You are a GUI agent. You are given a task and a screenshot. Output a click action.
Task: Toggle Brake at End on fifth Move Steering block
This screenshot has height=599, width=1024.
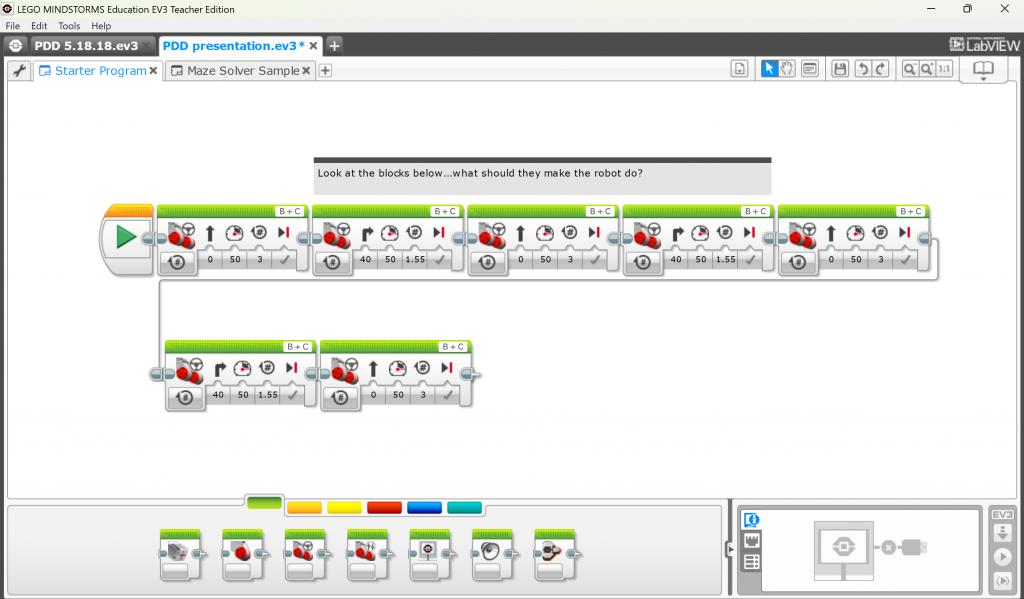(905, 259)
